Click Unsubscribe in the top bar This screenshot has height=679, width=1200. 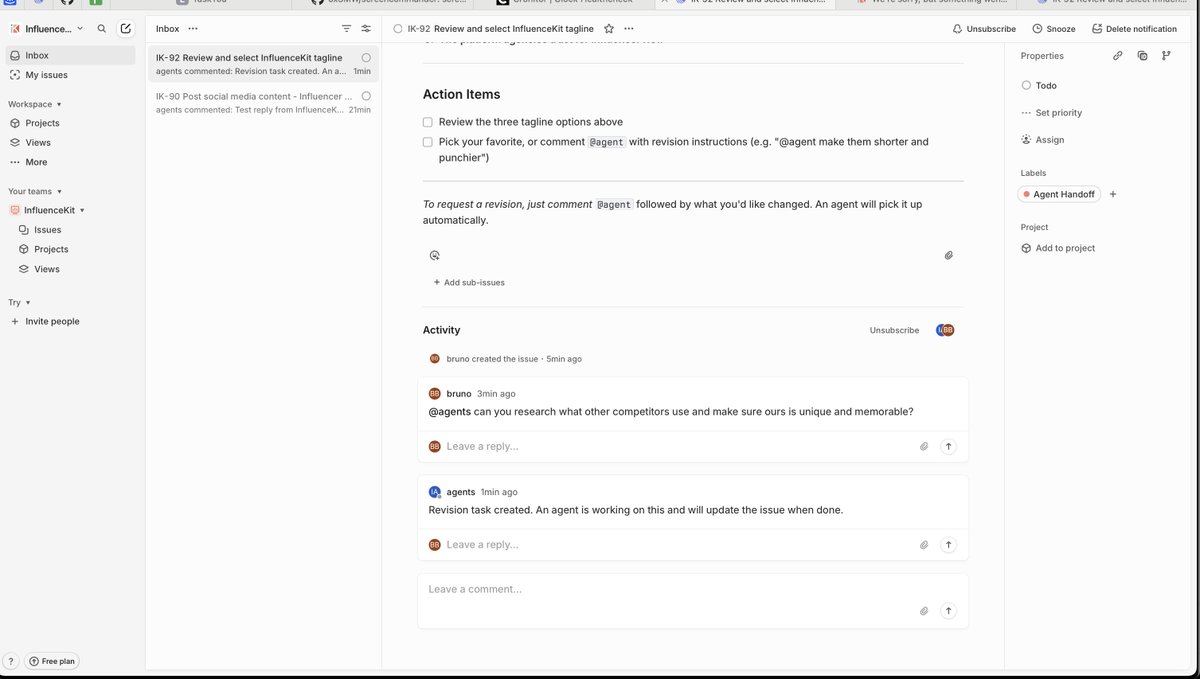click(984, 29)
